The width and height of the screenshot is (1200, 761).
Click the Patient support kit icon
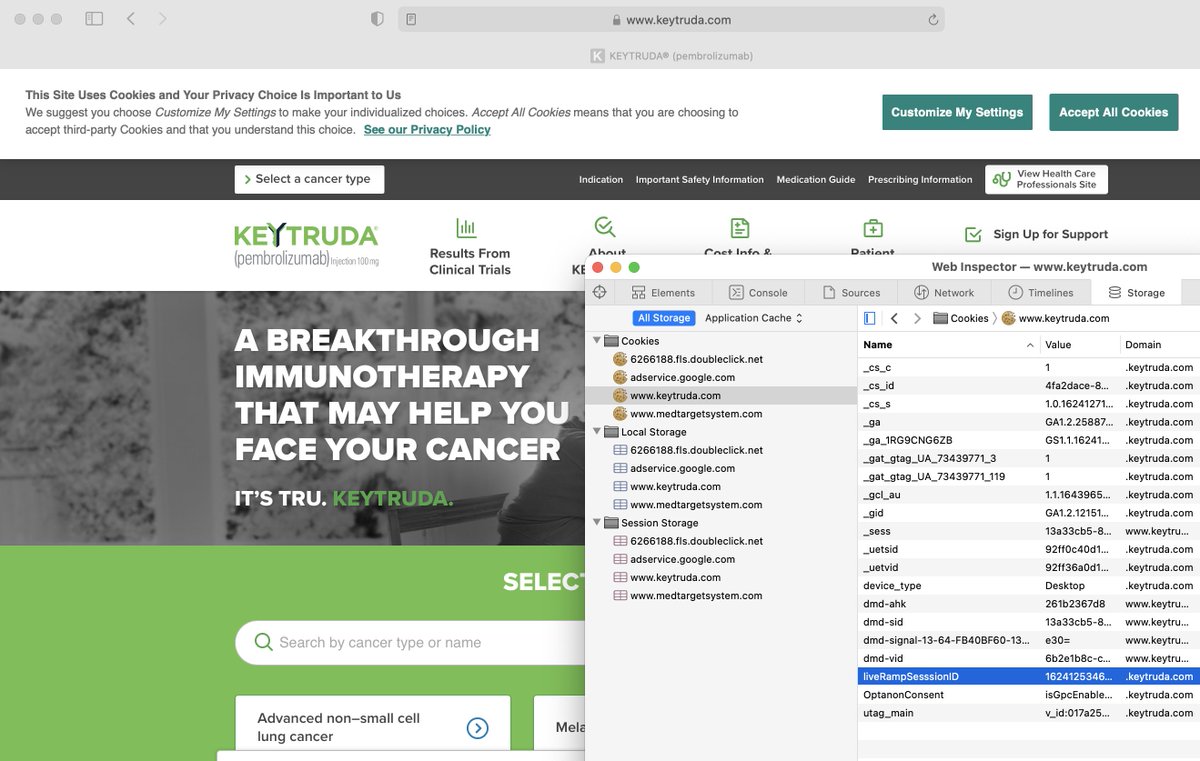point(873,228)
